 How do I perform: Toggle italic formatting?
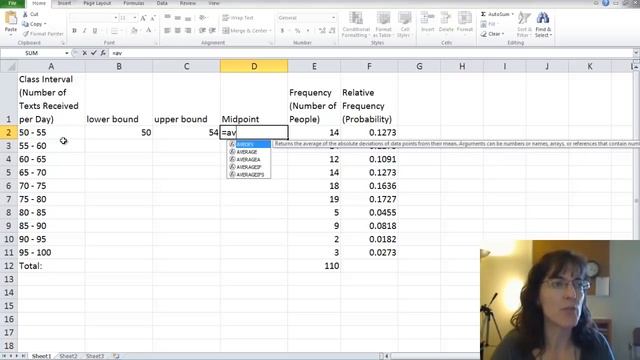click(84, 31)
